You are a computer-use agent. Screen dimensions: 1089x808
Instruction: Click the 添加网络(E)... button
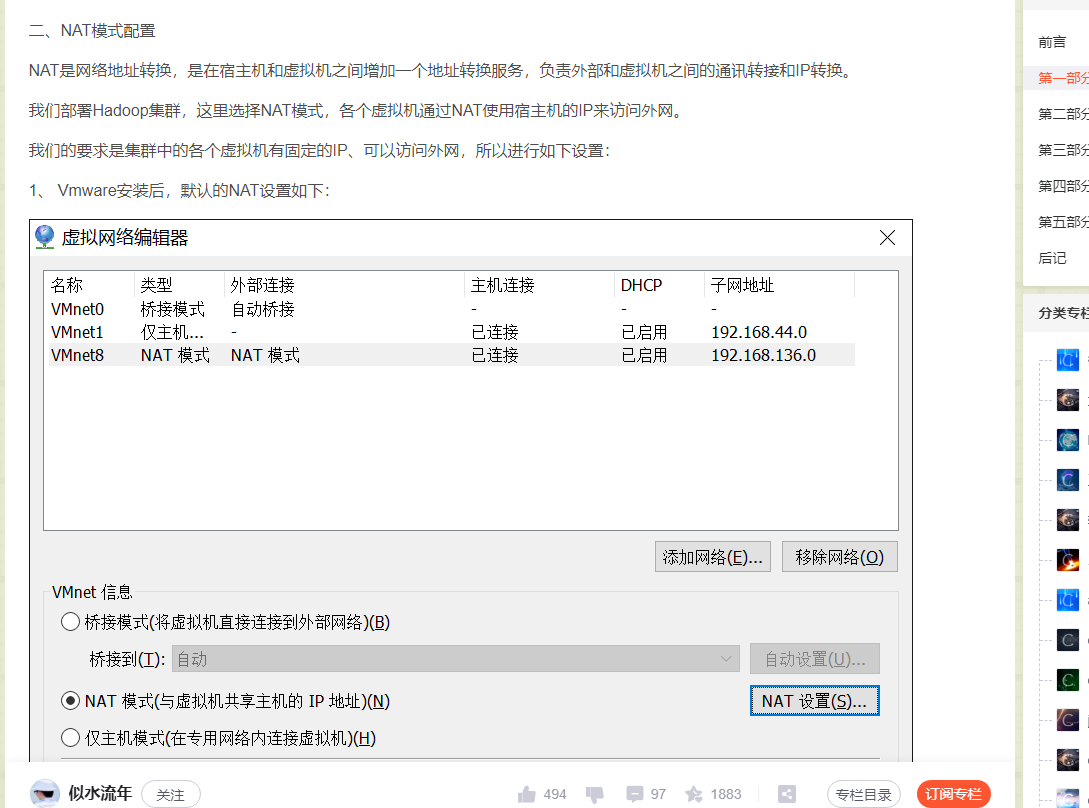click(x=713, y=556)
